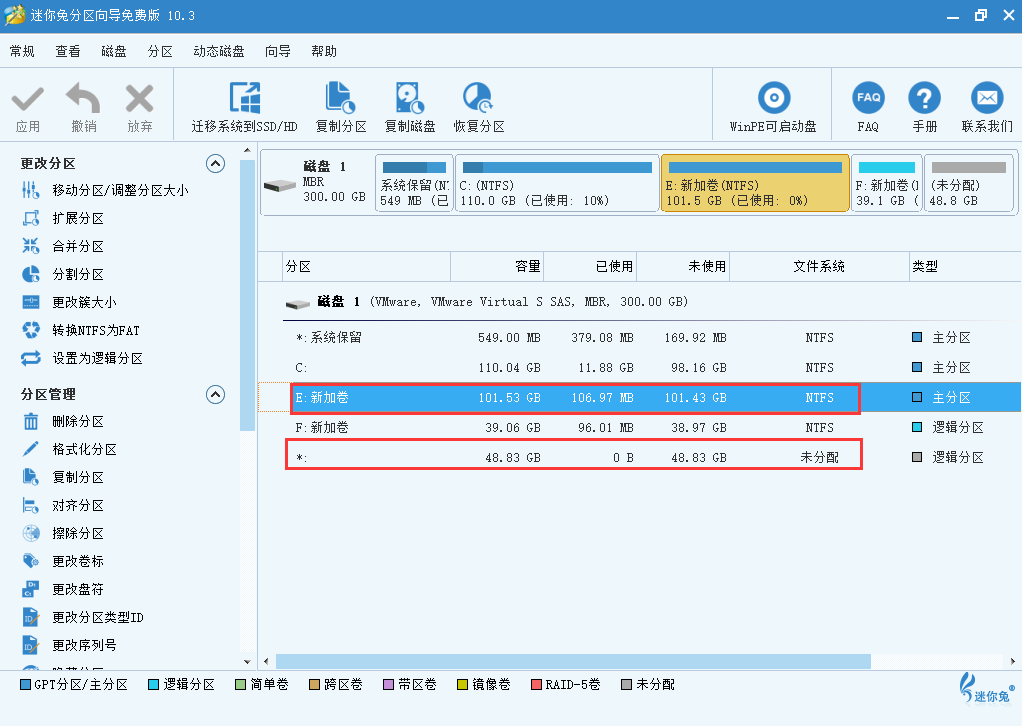Open the 查看 menu

tap(68, 51)
